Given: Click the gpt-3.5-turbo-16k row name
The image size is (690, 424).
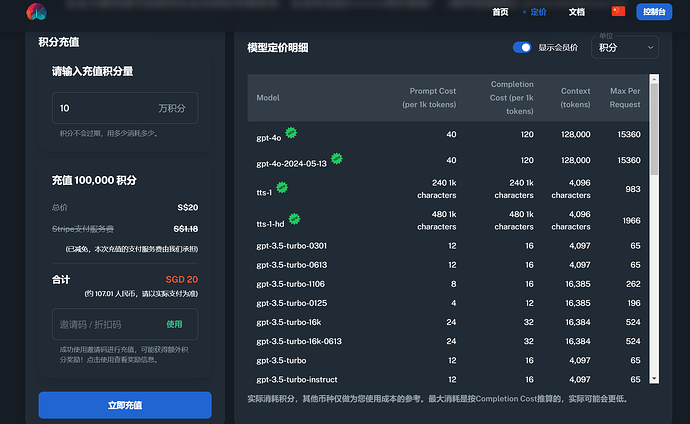Looking at the screenshot, I should [289, 322].
